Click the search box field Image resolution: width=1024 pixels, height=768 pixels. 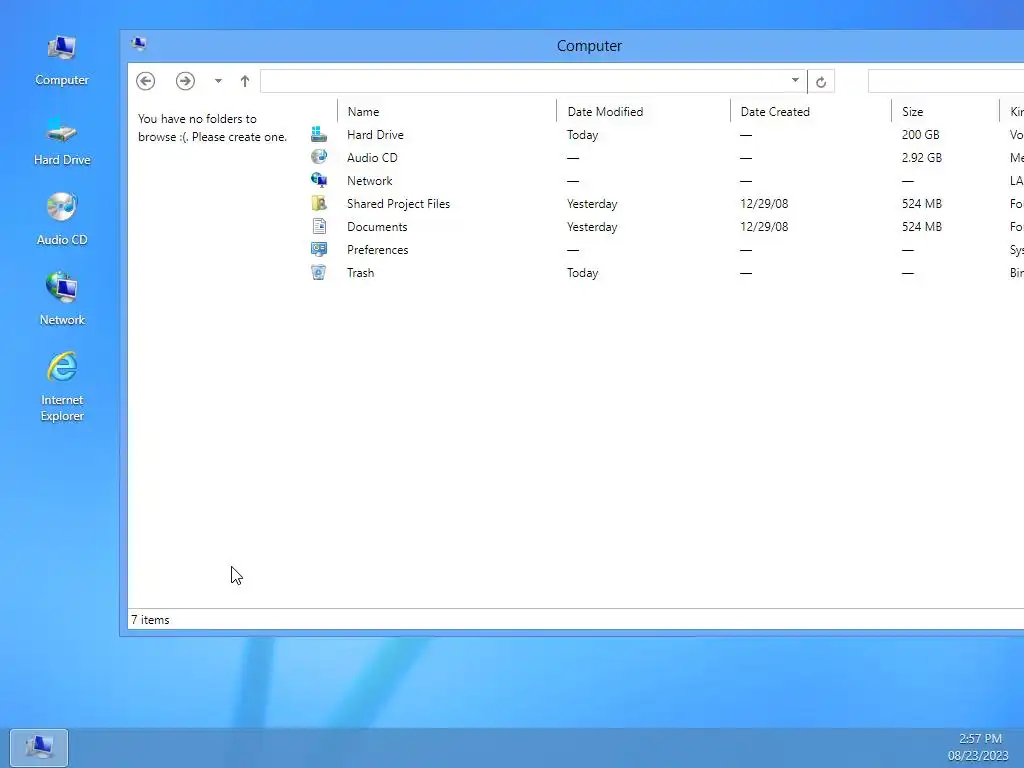tap(946, 81)
